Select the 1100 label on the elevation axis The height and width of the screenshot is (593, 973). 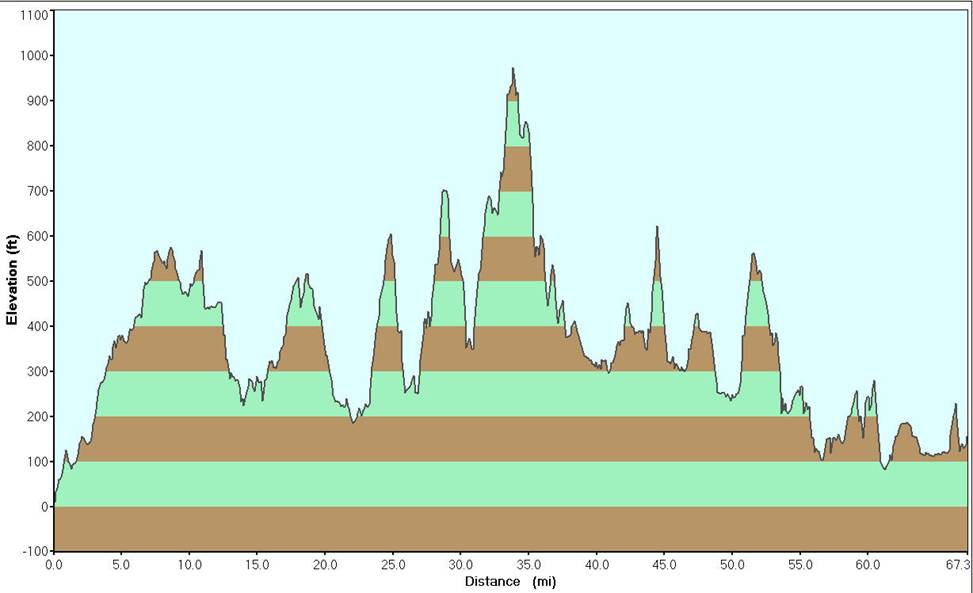click(x=34, y=15)
